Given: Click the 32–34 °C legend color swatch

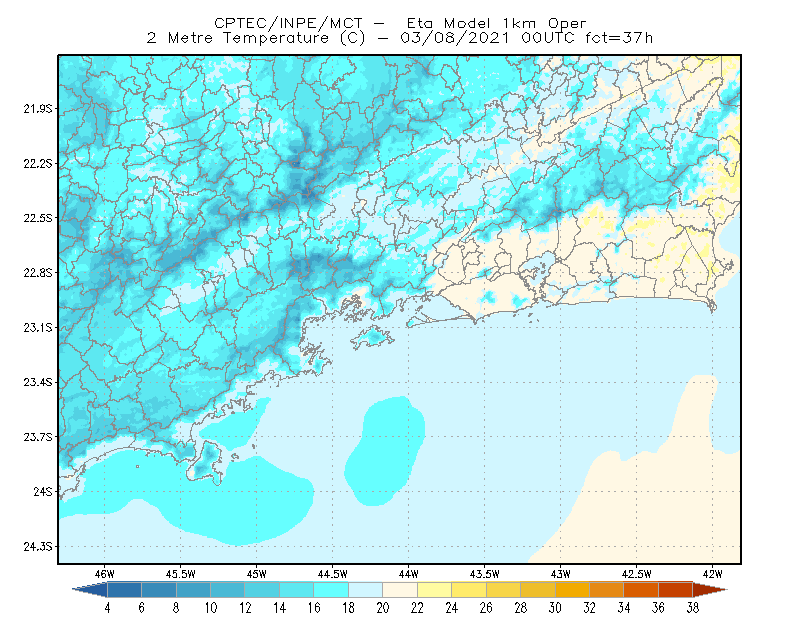Looking at the screenshot, I should click(607, 590).
